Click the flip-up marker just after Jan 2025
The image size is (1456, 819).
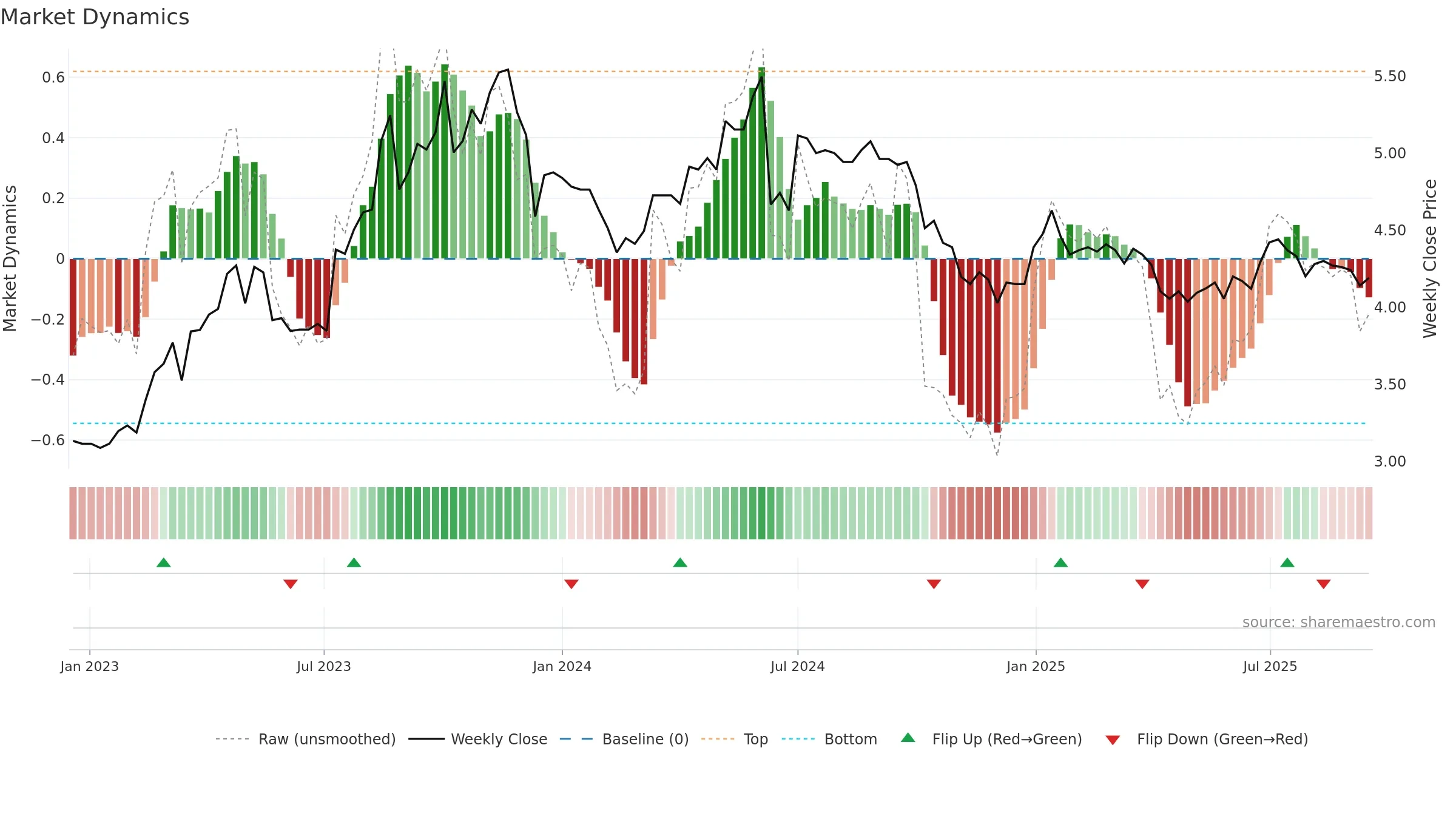pos(1061,562)
